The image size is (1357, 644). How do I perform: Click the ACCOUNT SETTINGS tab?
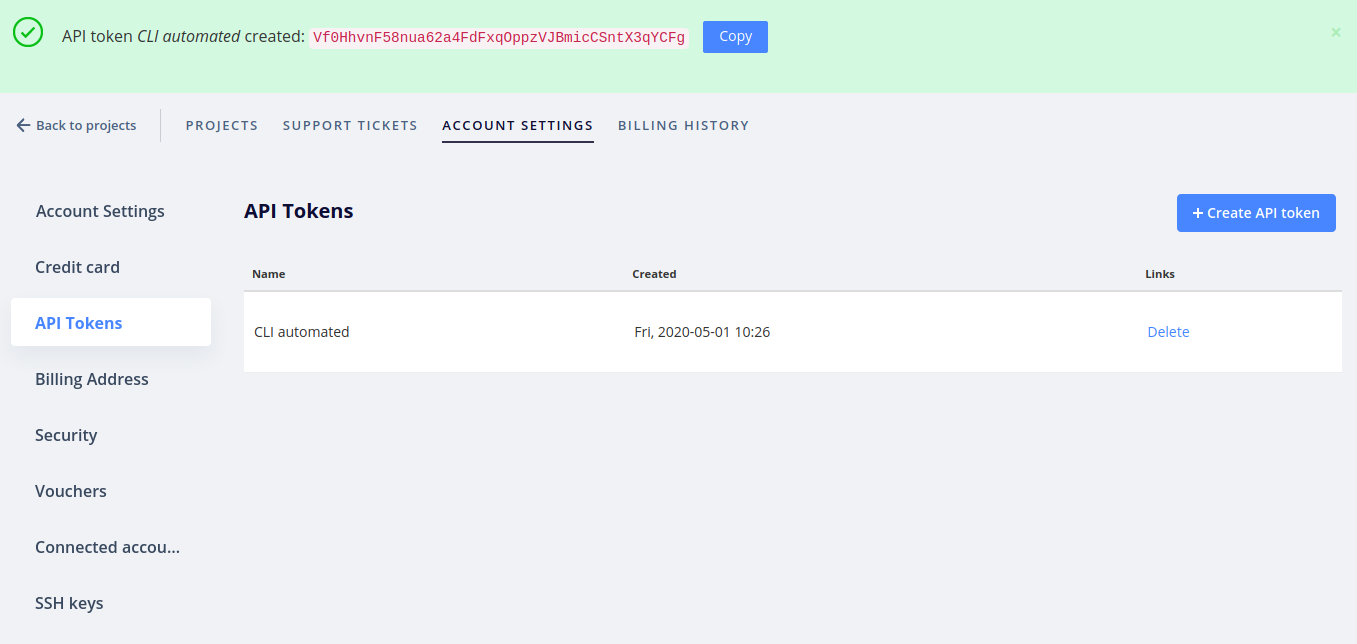(x=517, y=125)
